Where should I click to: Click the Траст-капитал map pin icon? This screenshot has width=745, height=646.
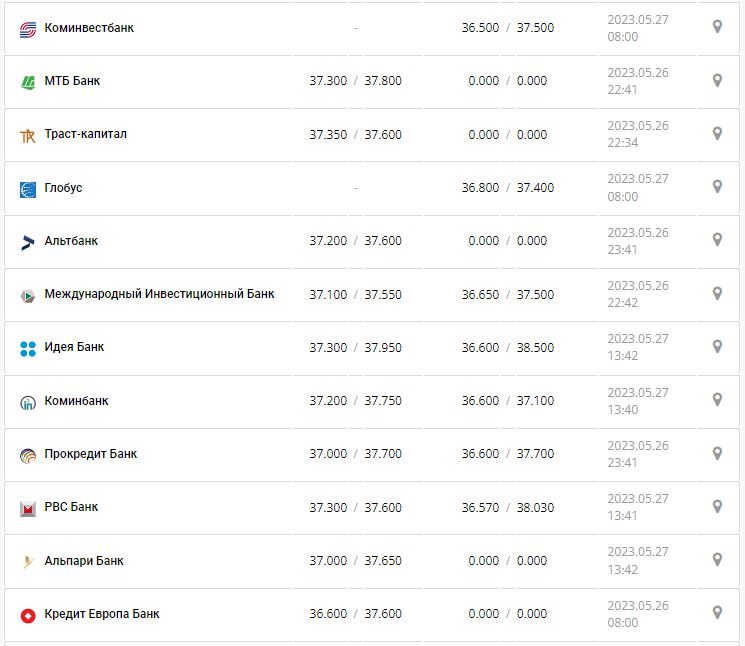pos(717,133)
